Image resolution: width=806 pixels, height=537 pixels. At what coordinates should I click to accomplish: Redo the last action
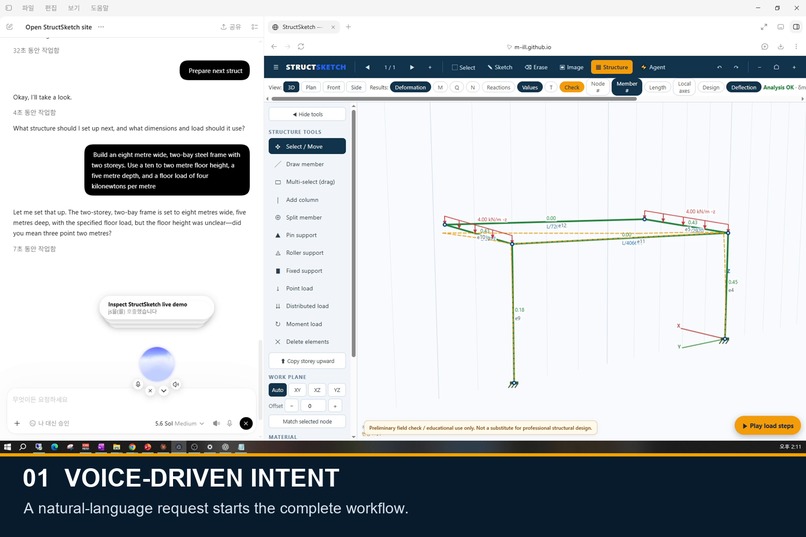click(x=736, y=67)
